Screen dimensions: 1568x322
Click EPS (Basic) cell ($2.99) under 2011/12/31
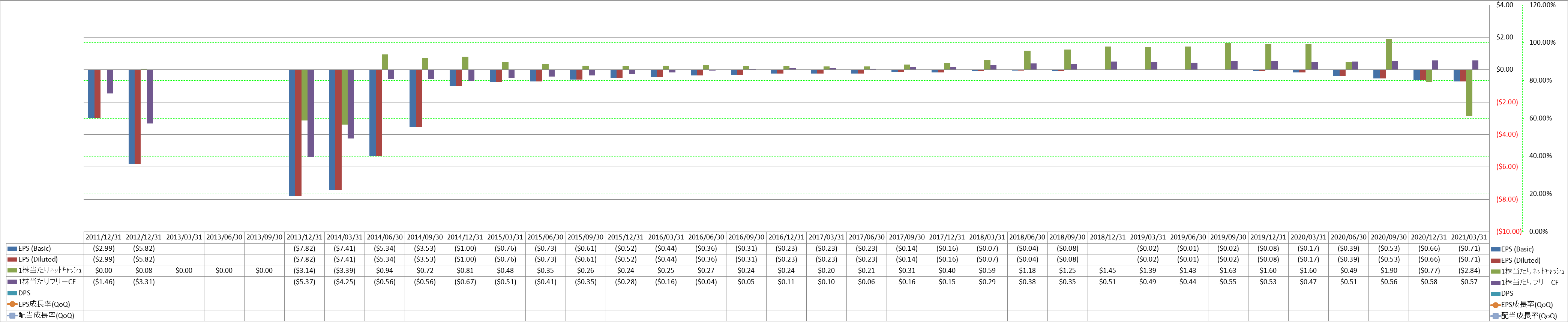(104, 248)
